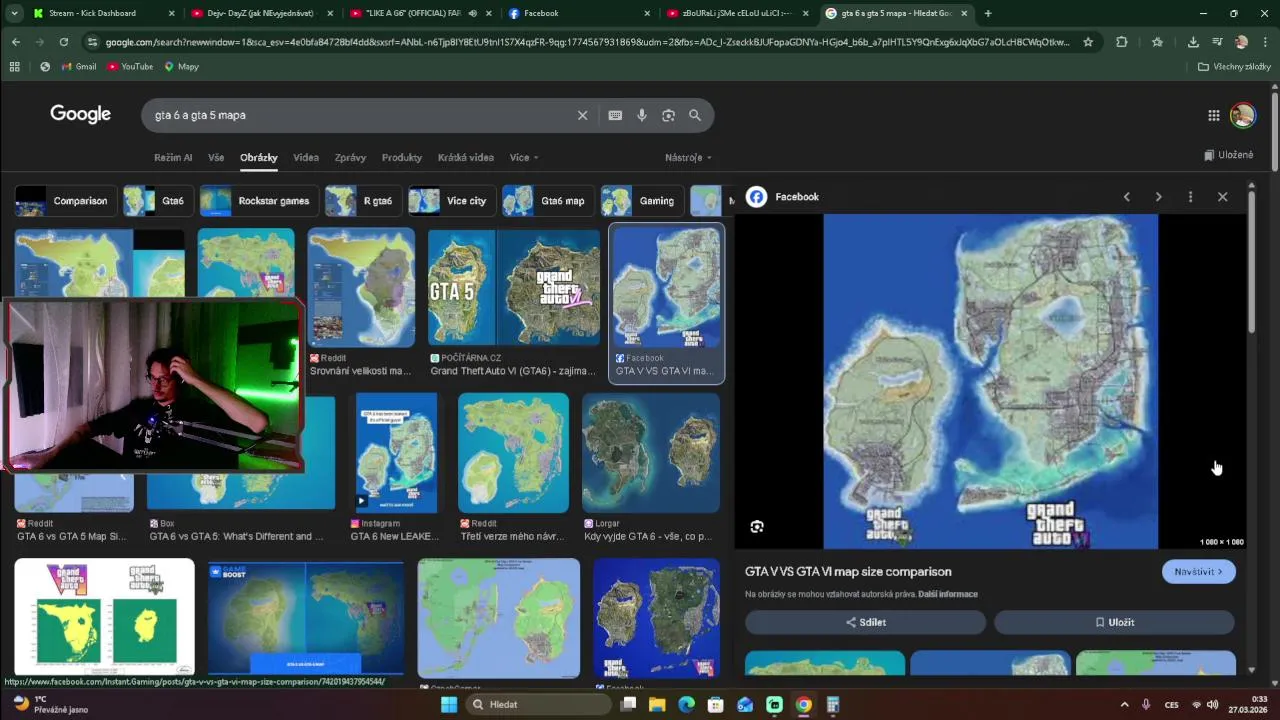This screenshot has width=1280, height=720.
Task: Expand the Více dropdown menu
Action: click(524, 158)
